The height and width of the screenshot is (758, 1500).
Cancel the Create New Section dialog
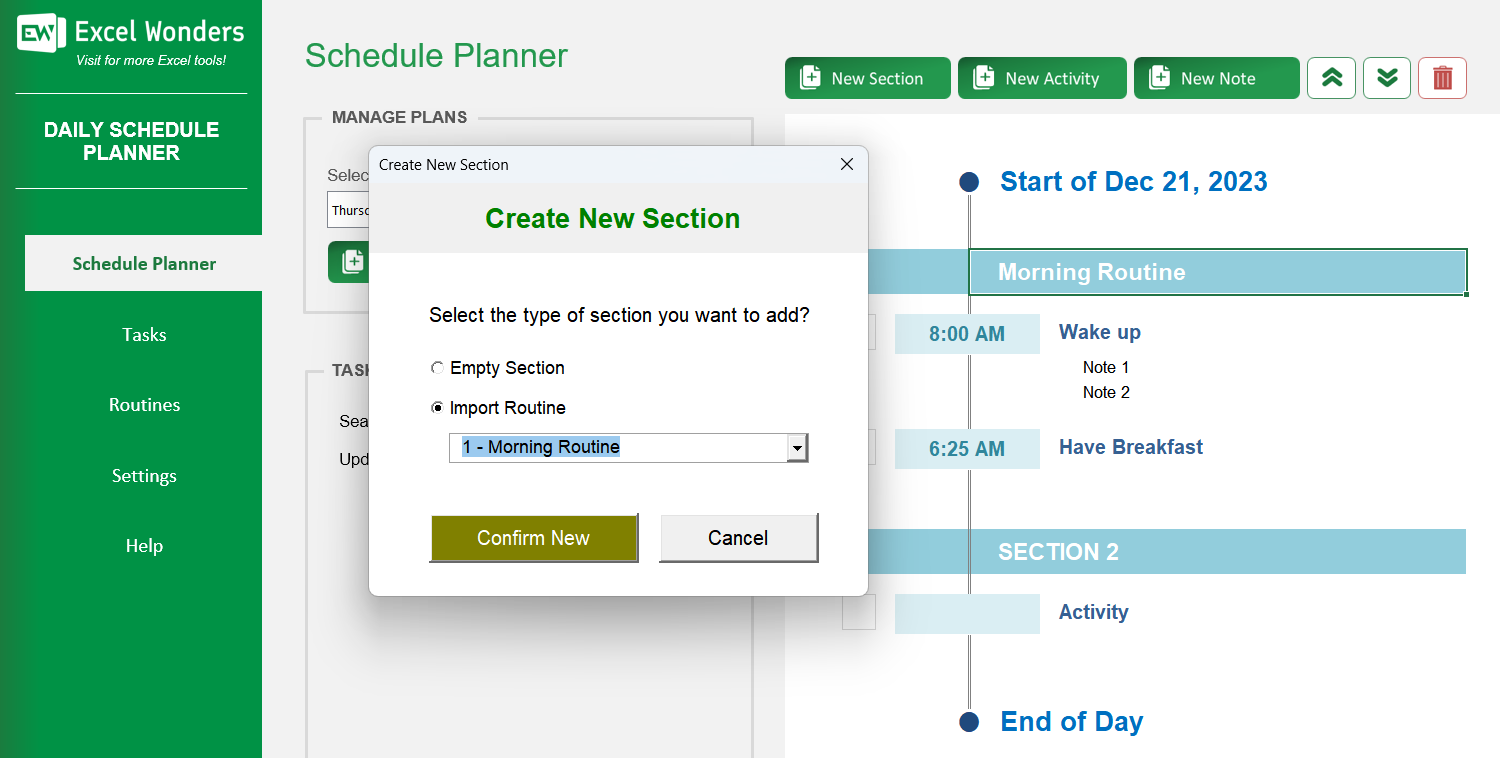738,537
